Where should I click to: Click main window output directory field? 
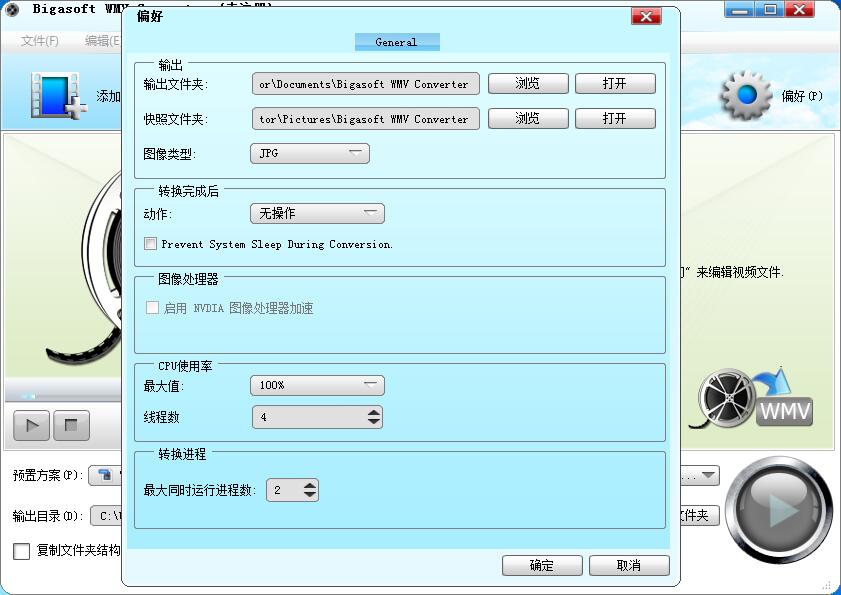point(106,516)
